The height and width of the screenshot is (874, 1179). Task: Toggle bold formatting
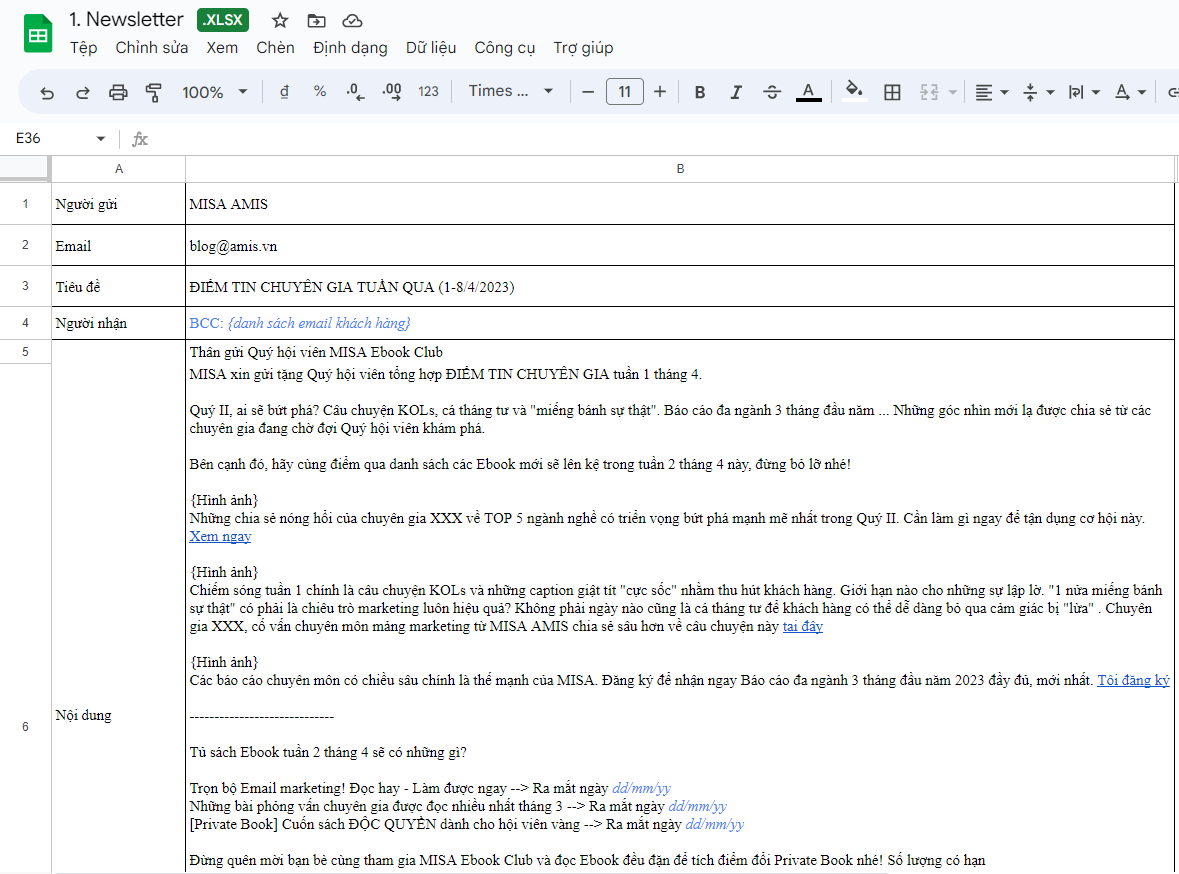coord(699,92)
